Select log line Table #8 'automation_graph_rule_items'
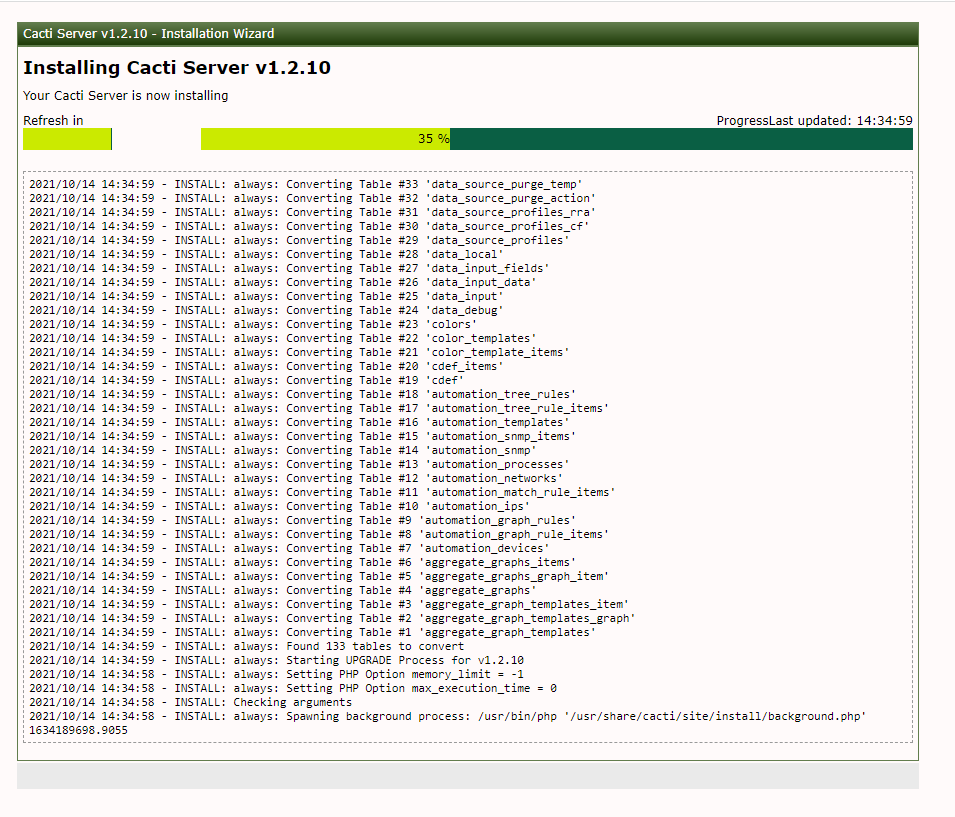 pos(319,534)
